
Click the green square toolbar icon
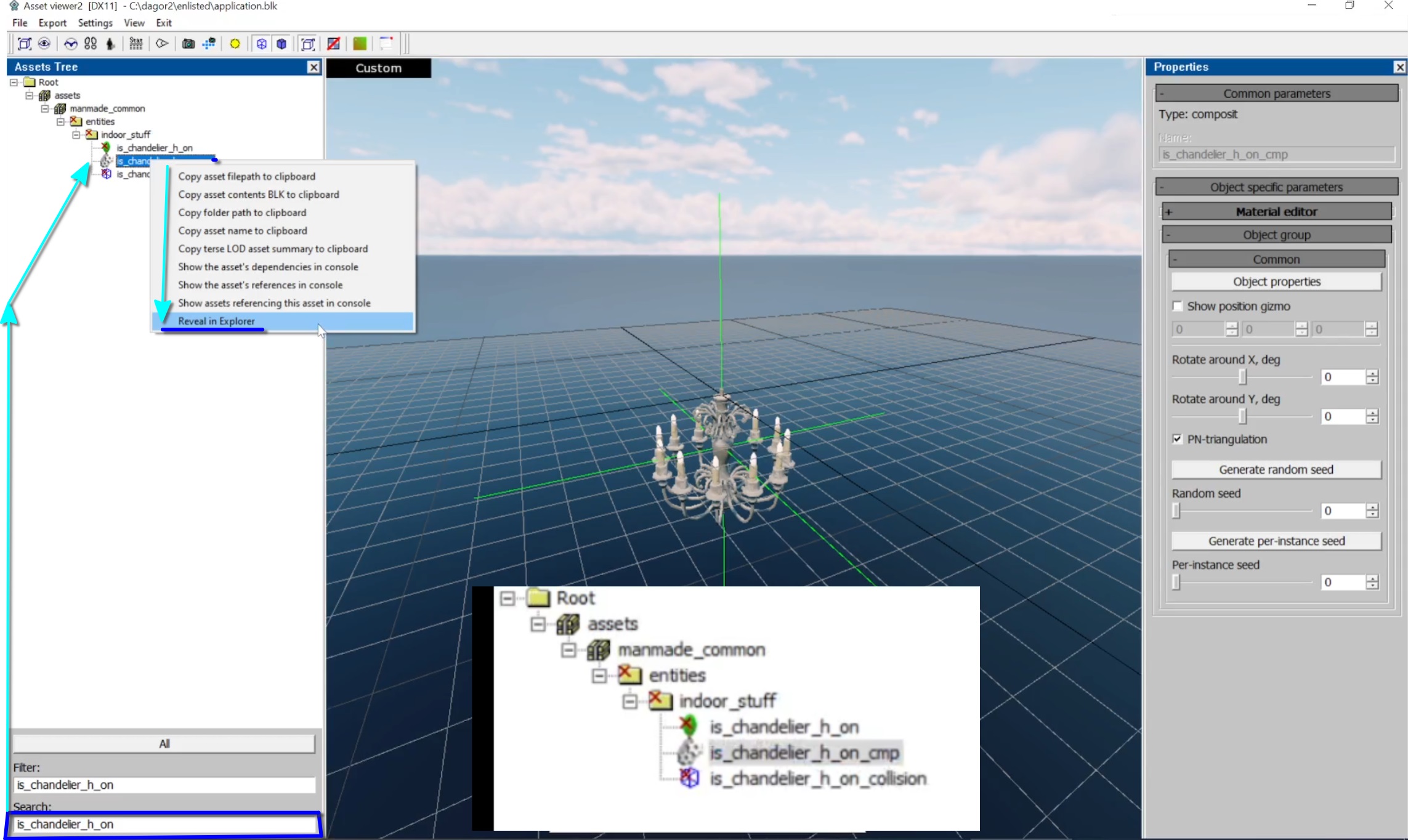pos(360,44)
